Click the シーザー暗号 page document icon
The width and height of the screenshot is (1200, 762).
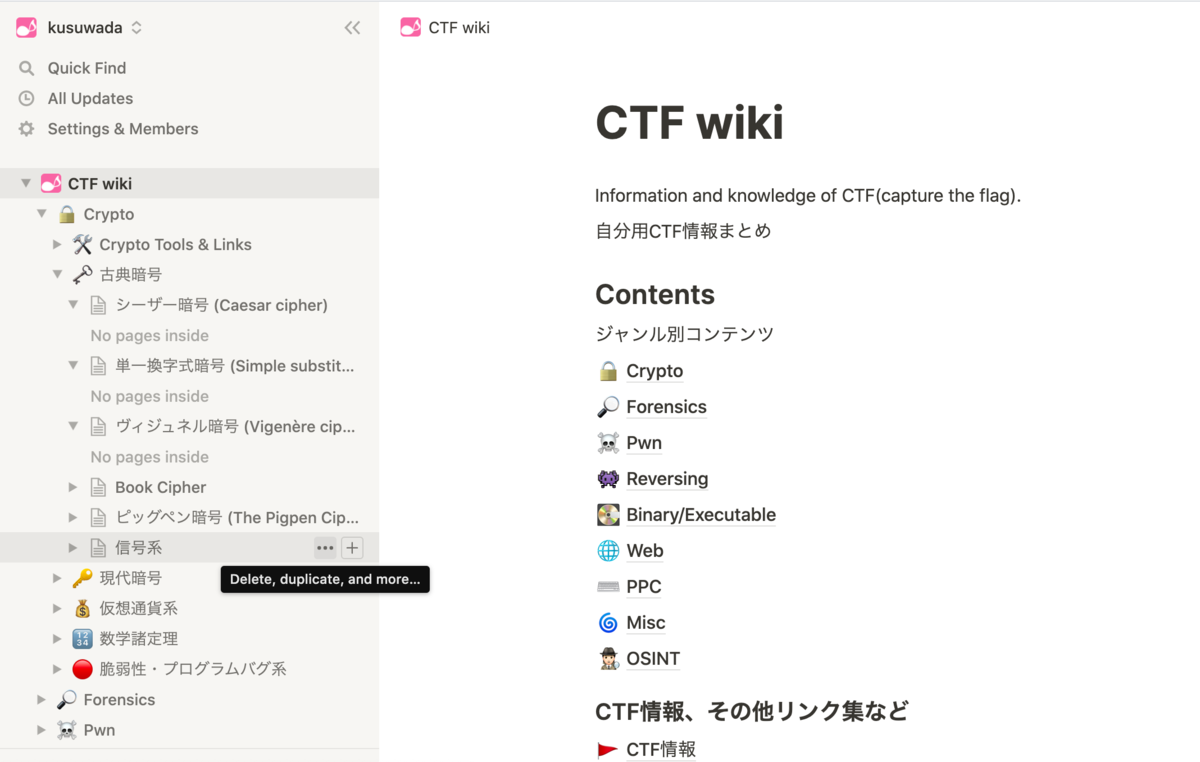click(x=98, y=305)
